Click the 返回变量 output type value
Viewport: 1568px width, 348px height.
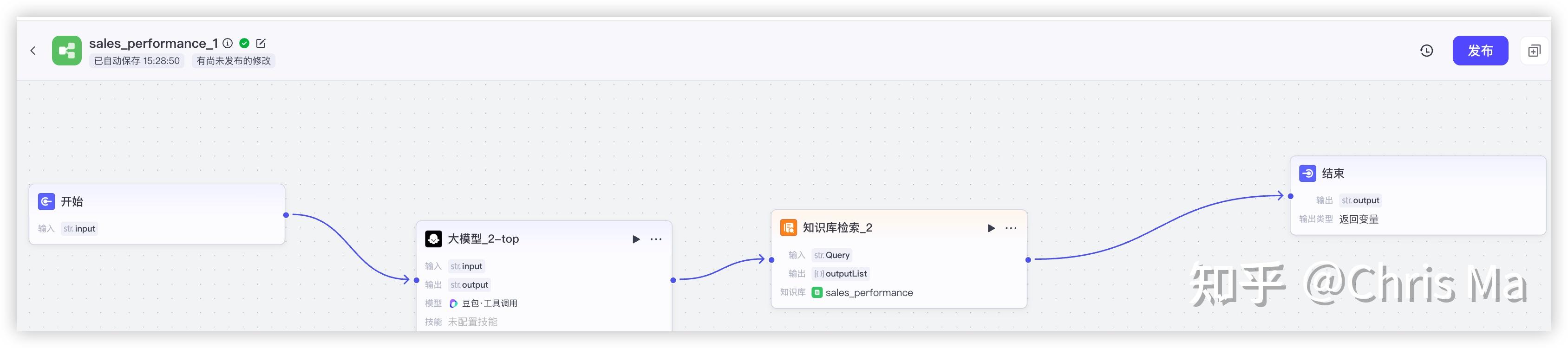pos(1359,219)
